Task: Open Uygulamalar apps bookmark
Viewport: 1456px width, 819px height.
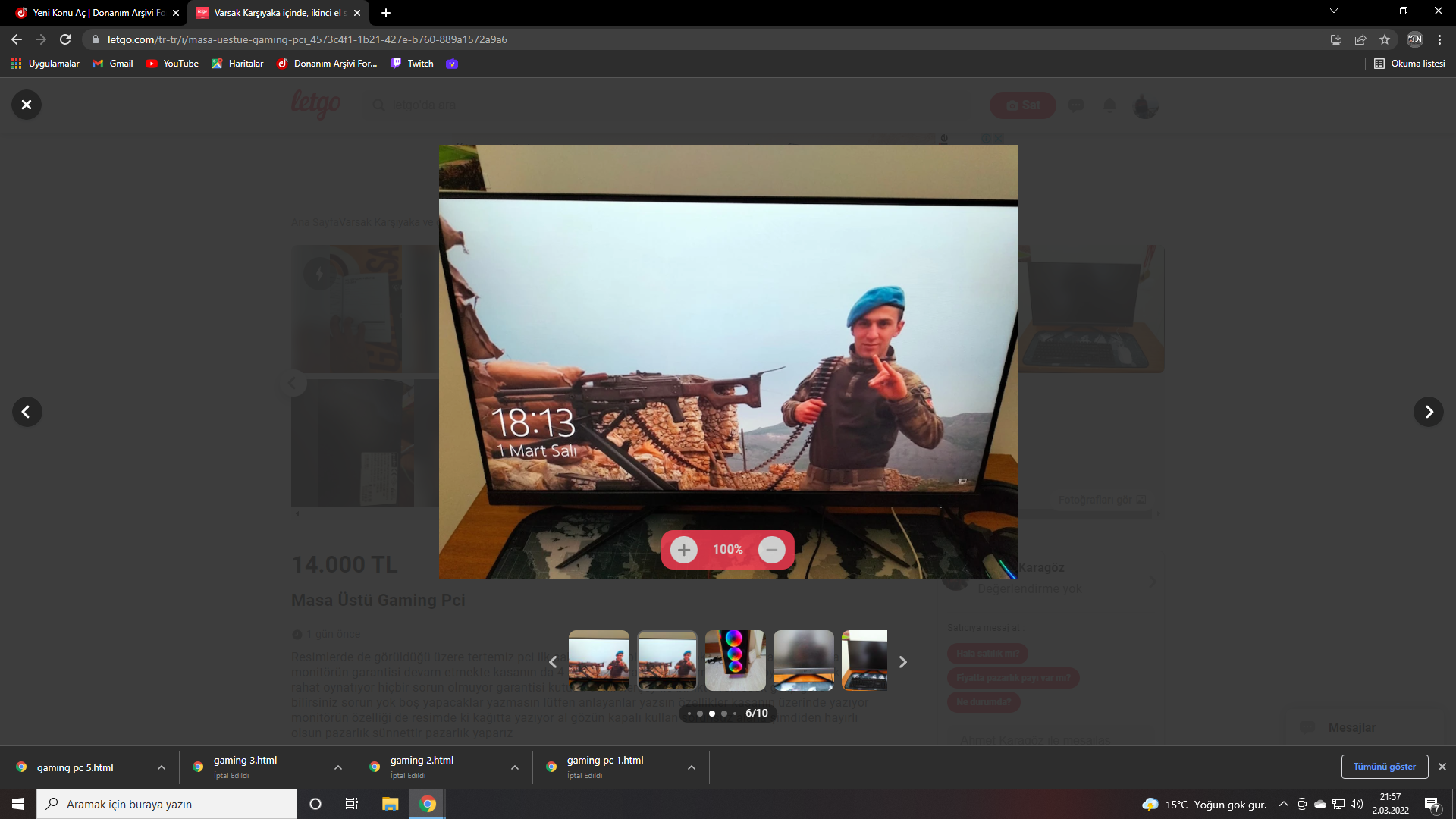Action: tap(45, 64)
